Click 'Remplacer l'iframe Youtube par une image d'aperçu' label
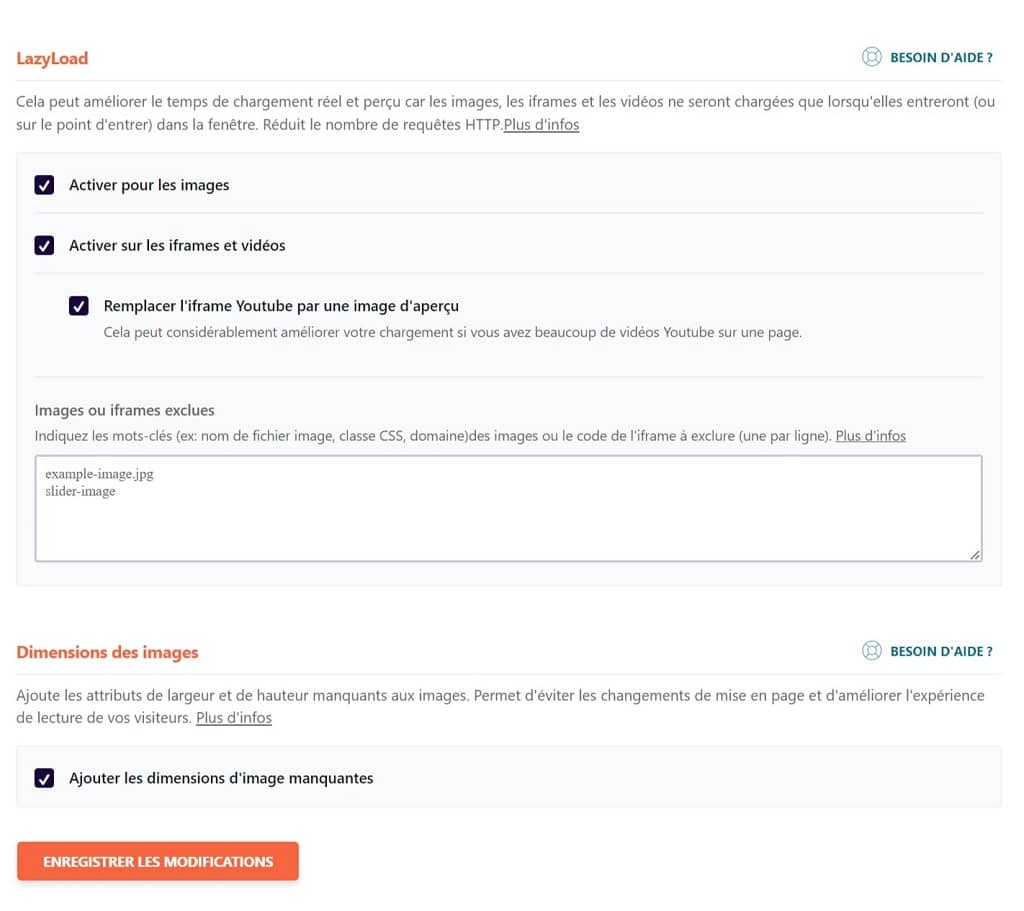This screenshot has width=1024, height=911. click(x=281, y=306)
